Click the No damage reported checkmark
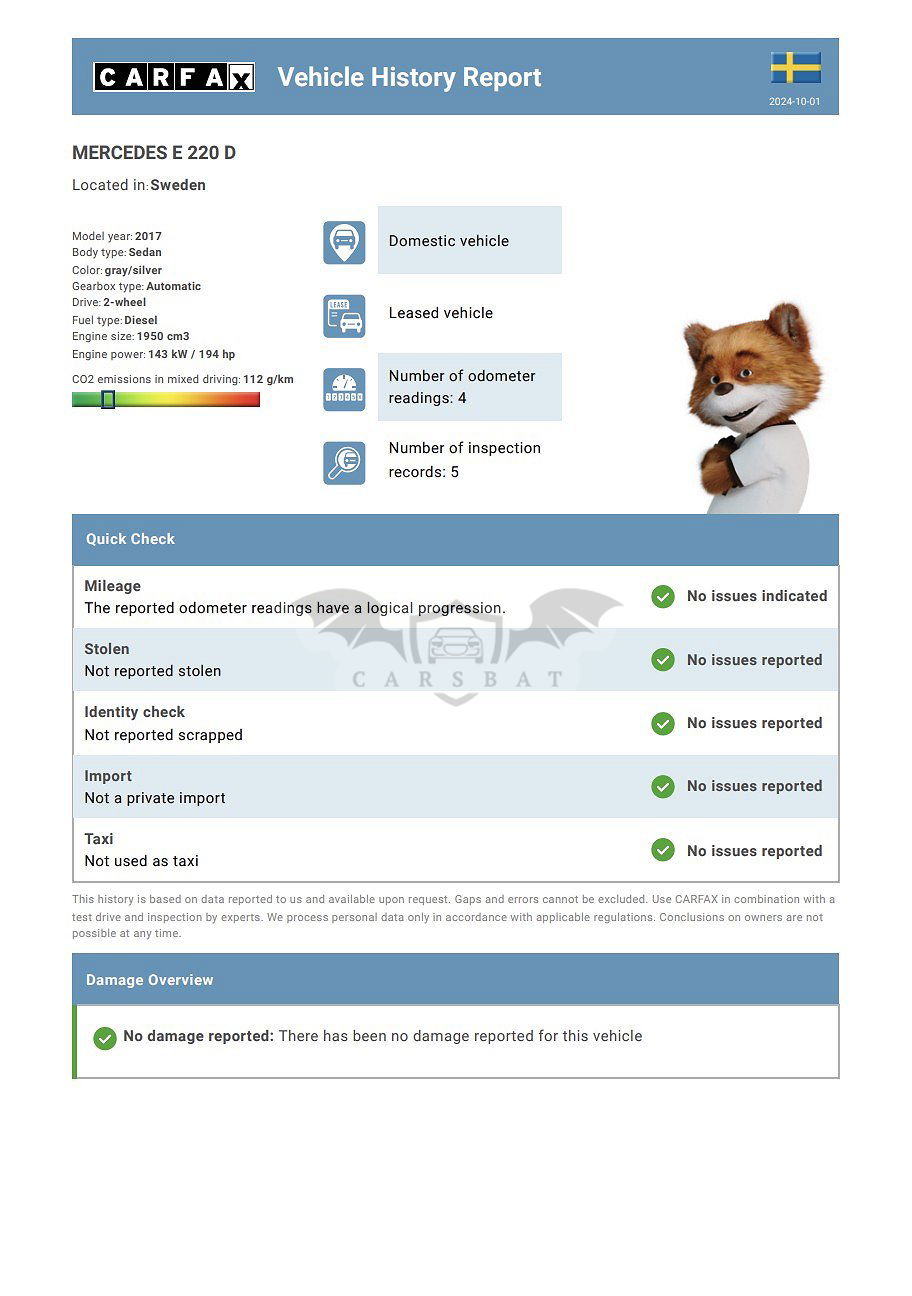The height and width of the screenshot is (1296, 912). 105,1038
